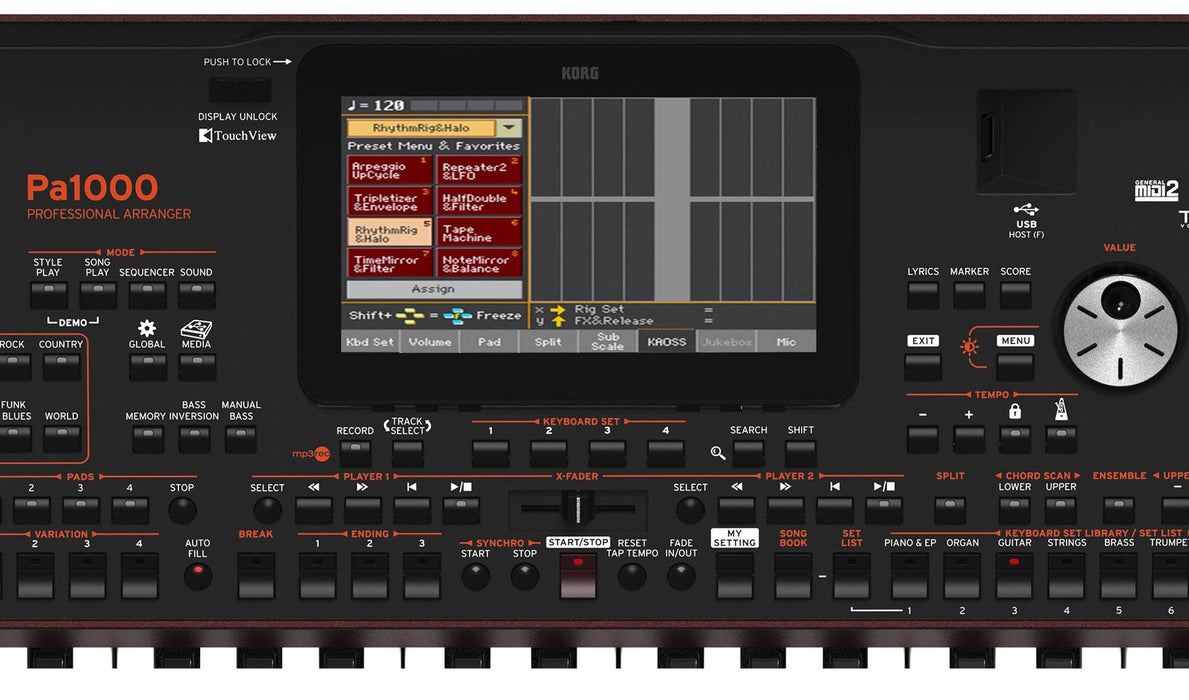The image size is (1189, 700).
Task: Push the Tempo minus button
Action: click(x=923, y=438)
